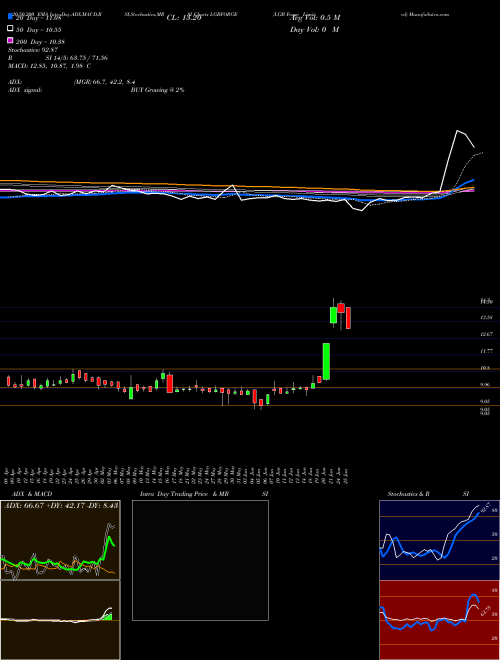Click the 9.96 price axis label
The height and width of the screenshot is (660, 500).
[487, 385]
